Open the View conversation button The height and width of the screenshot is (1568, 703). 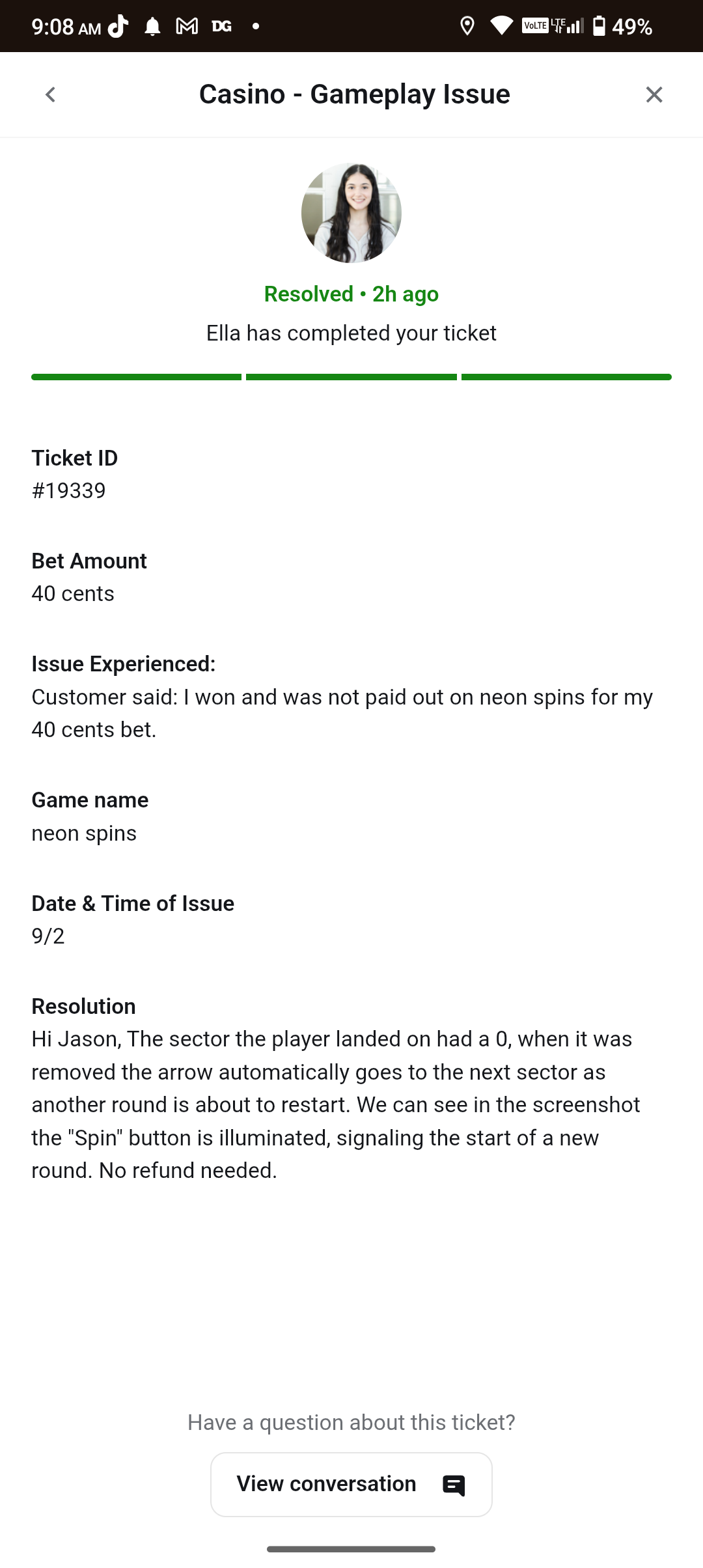[x=351, y=1484]
